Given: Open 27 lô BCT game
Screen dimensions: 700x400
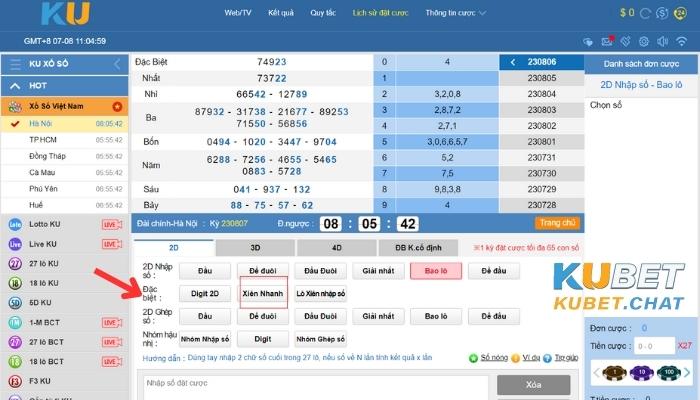Looking at the screenshot, I should (x=46, y=342).
